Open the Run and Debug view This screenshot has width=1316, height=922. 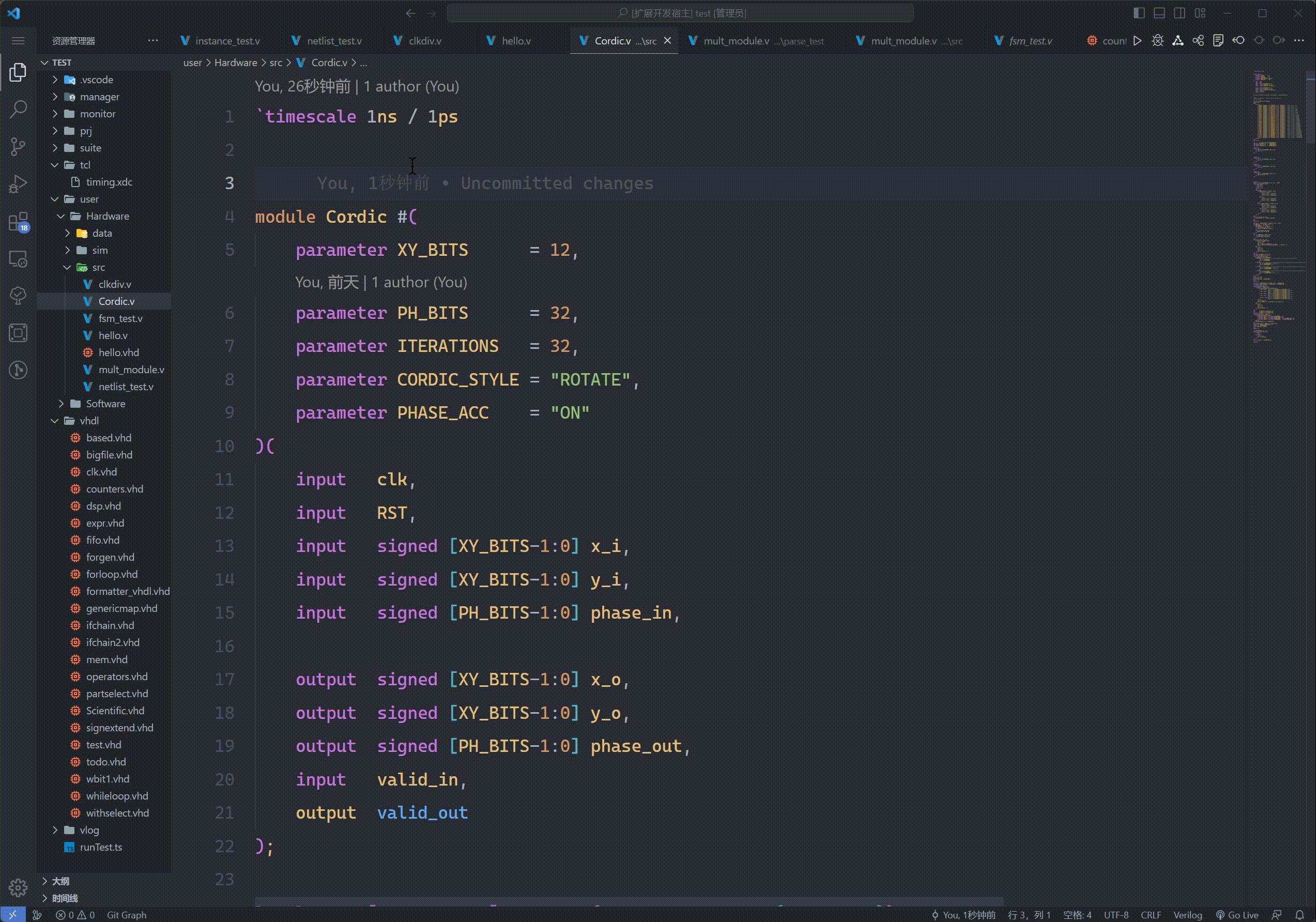(18, 183)
